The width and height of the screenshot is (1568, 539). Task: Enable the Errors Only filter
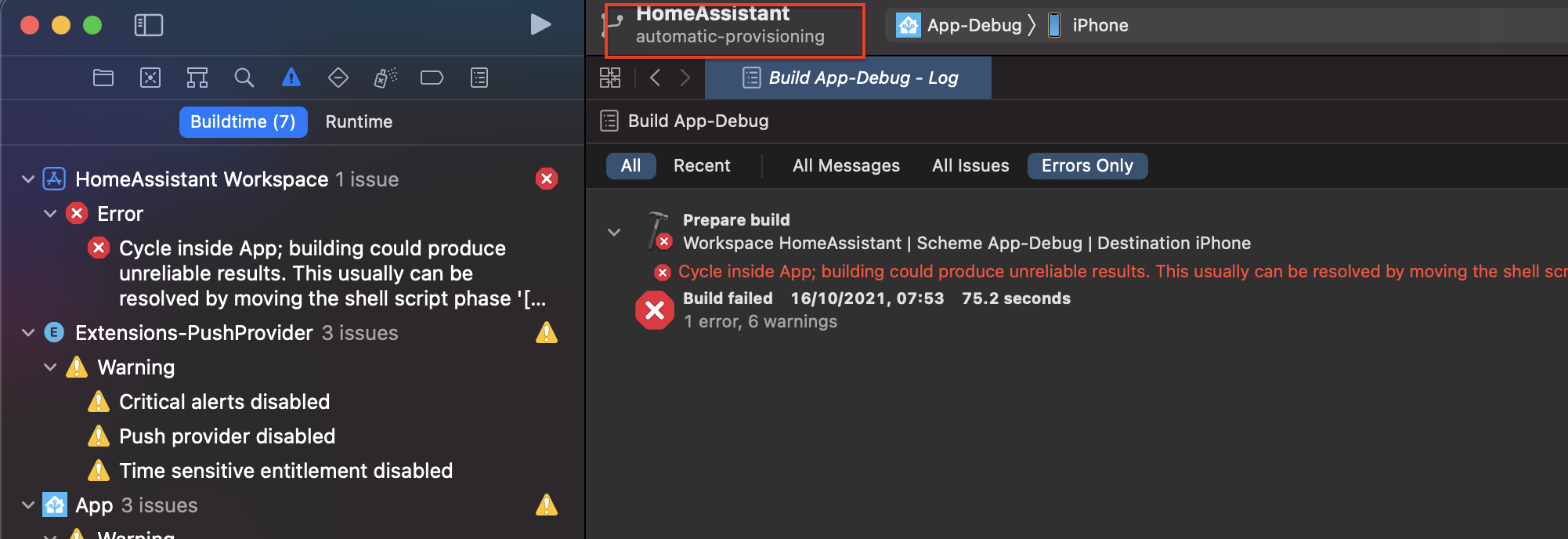pyautogui.click(x=1087, y=165)
